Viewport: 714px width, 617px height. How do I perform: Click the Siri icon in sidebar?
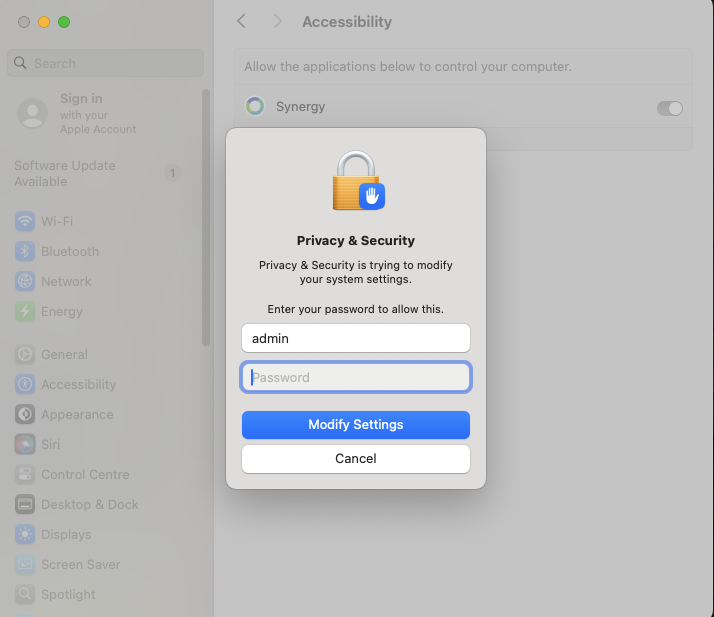(25, 444)
